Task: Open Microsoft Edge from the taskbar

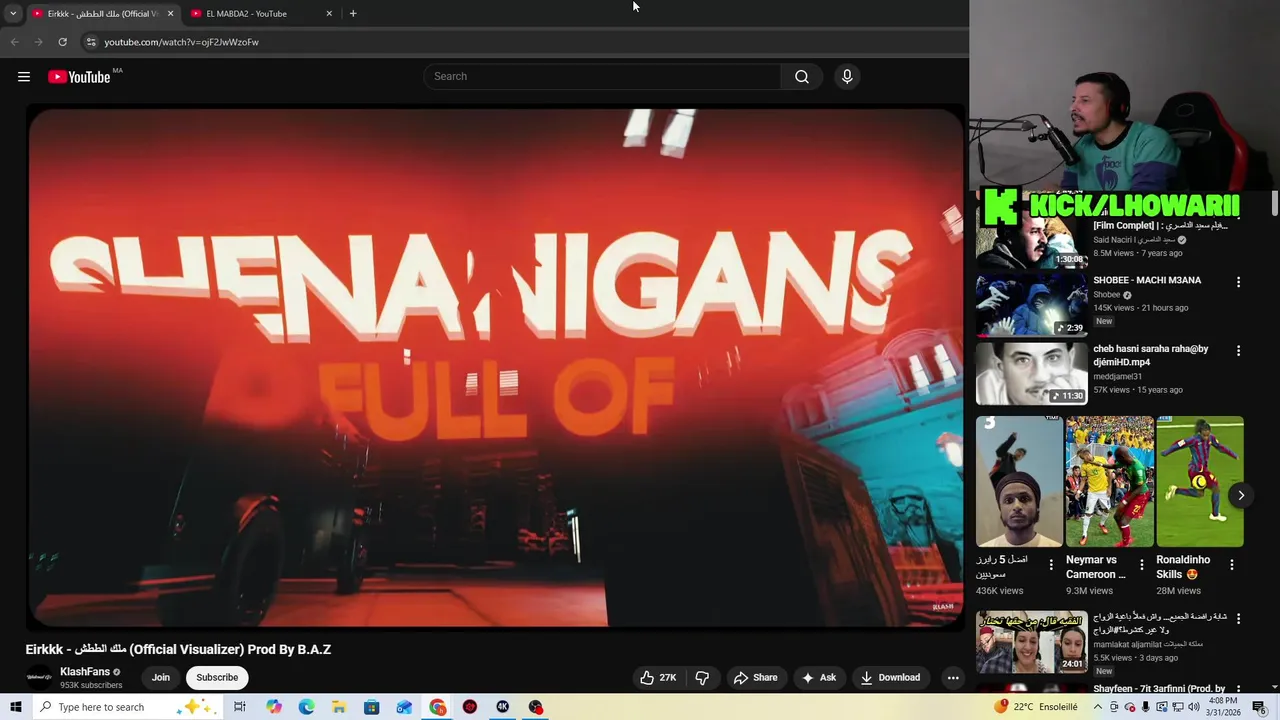Action: [306, 707]
